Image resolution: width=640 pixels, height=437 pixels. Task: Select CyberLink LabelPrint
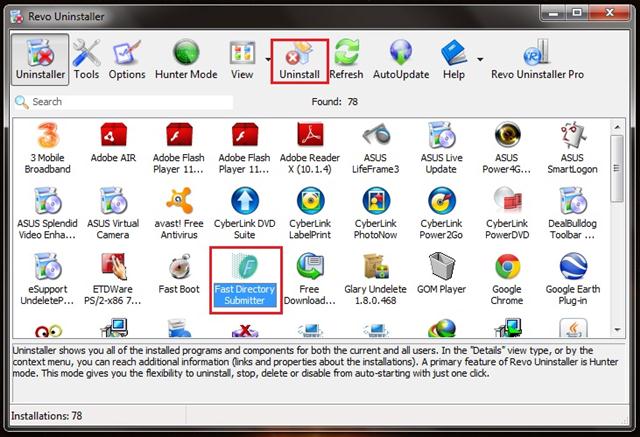tap(310, 214)
